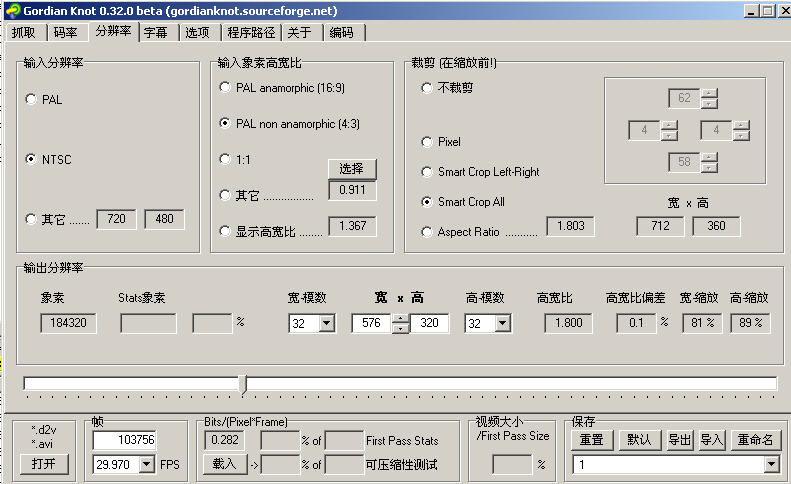Select PAL anamorphic (16:9) ratio
791x484 pixels.
coord(225,87)
